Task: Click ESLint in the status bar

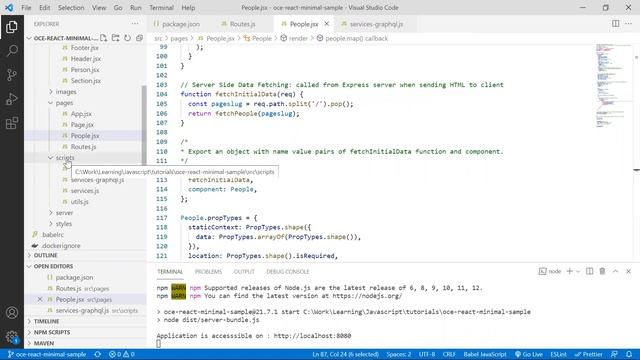Action: [x=558, y=354]
